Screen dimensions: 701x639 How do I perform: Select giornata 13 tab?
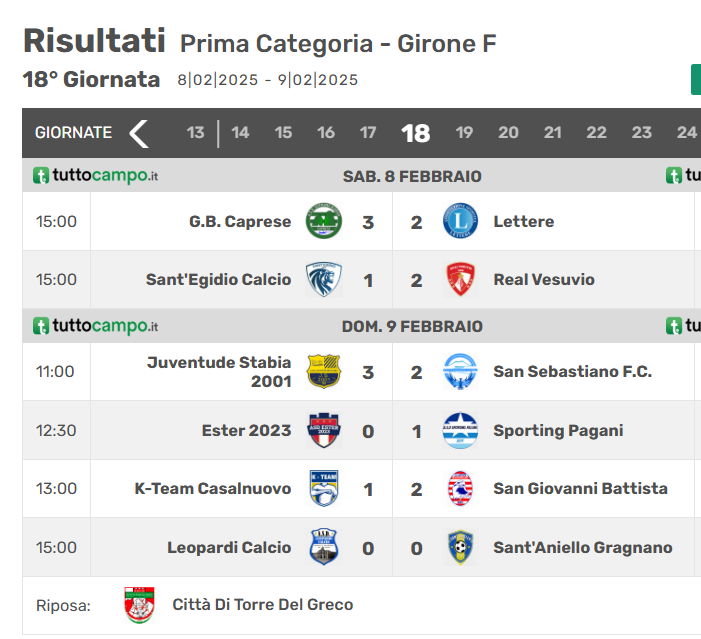[195, 133]
